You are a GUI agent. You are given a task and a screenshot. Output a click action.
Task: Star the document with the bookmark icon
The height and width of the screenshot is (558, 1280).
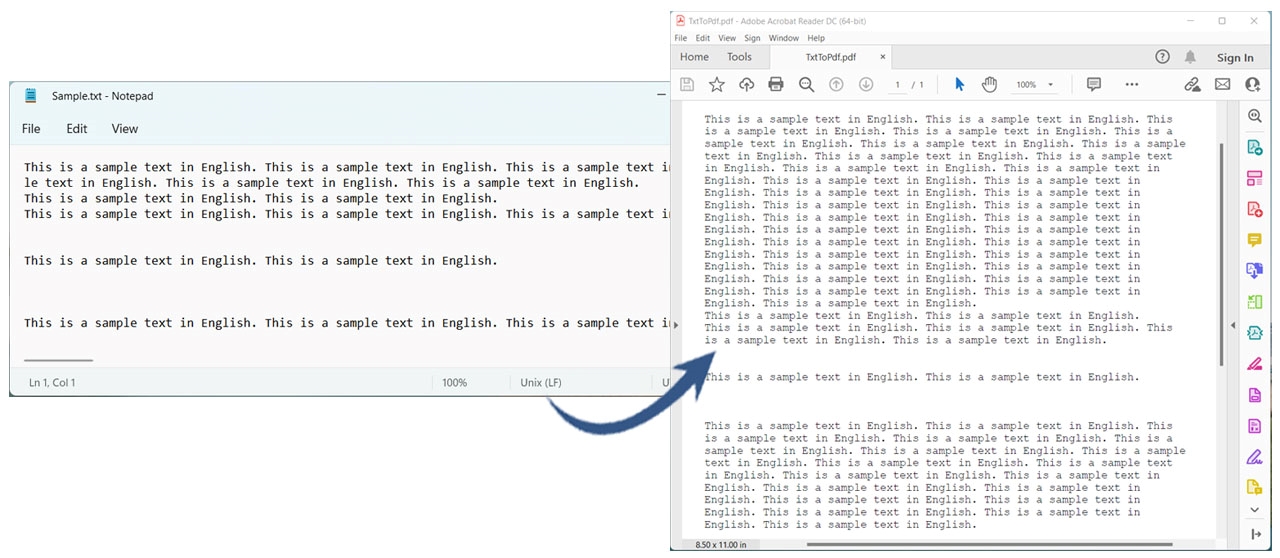716,85
